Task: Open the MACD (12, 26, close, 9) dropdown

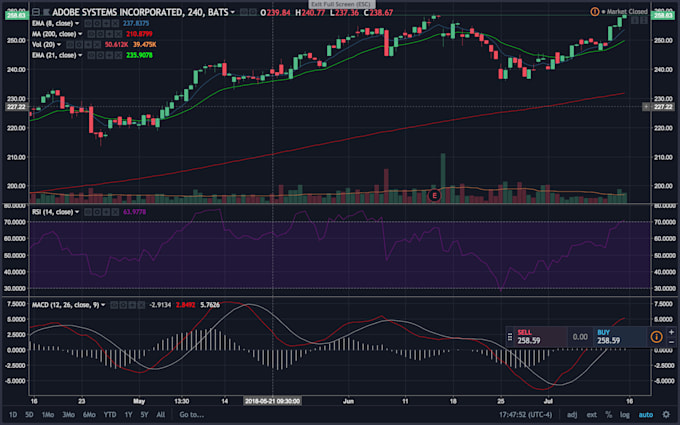Action: click(103, 305)
